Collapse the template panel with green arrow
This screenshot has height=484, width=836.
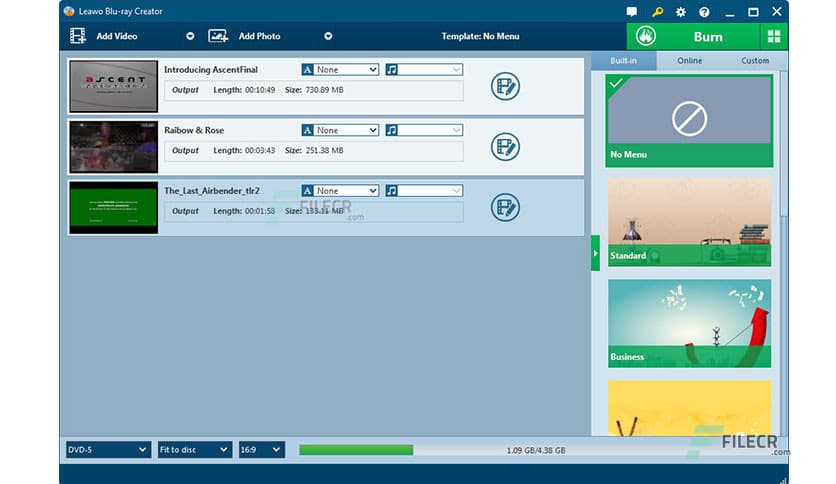pos(596,253)
